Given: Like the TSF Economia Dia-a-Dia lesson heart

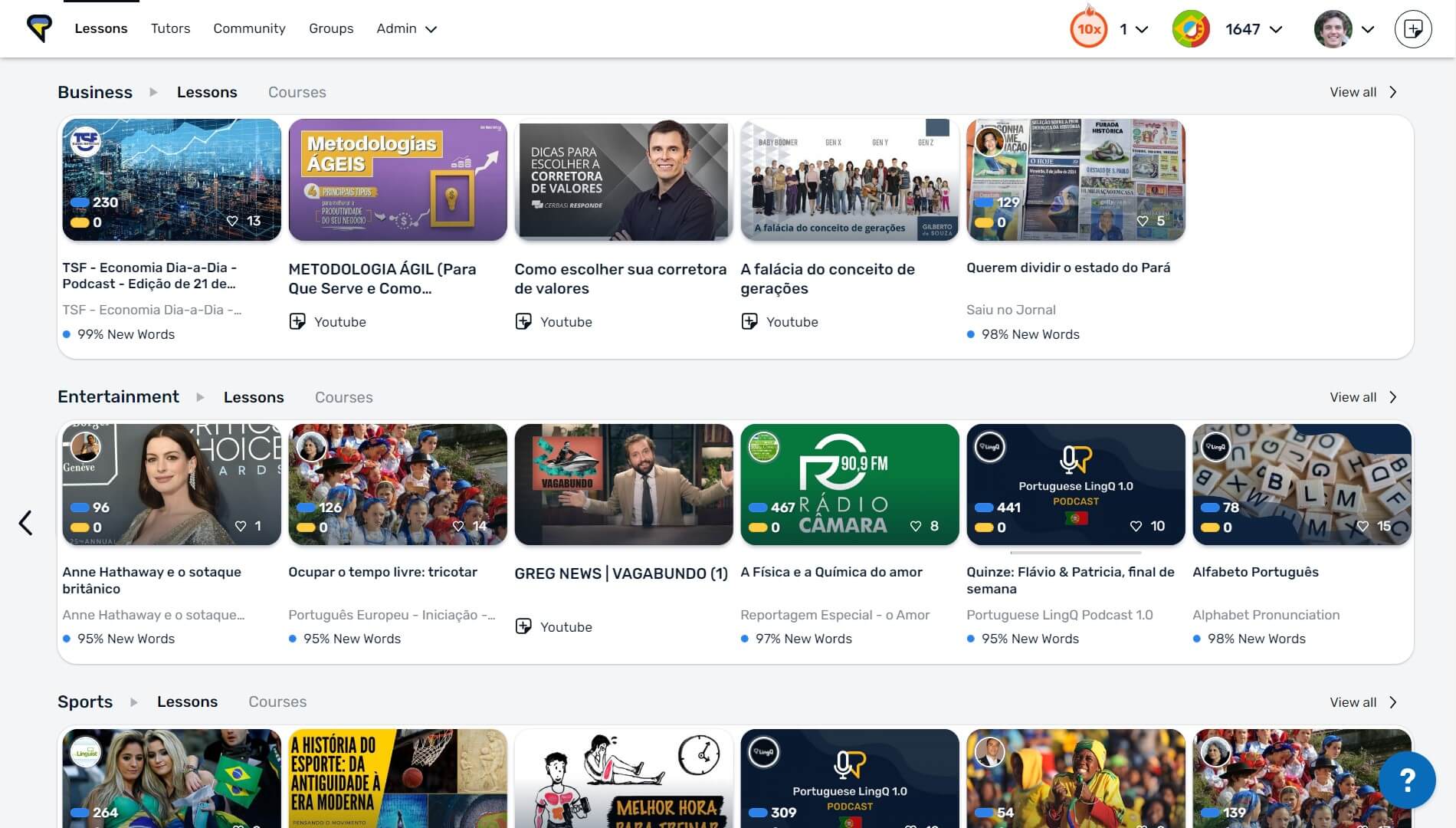Looking at the screenshot, I should [233, 221].
